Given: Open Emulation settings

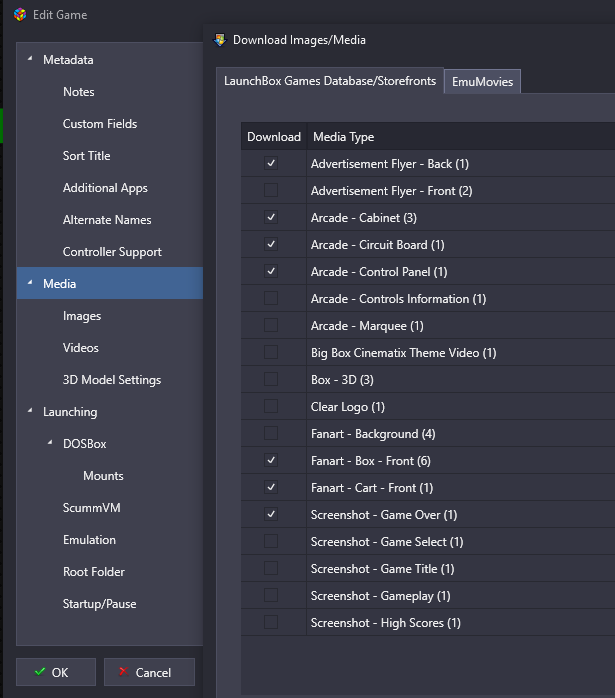Looking at the screenshot, I should pos(89,540).
